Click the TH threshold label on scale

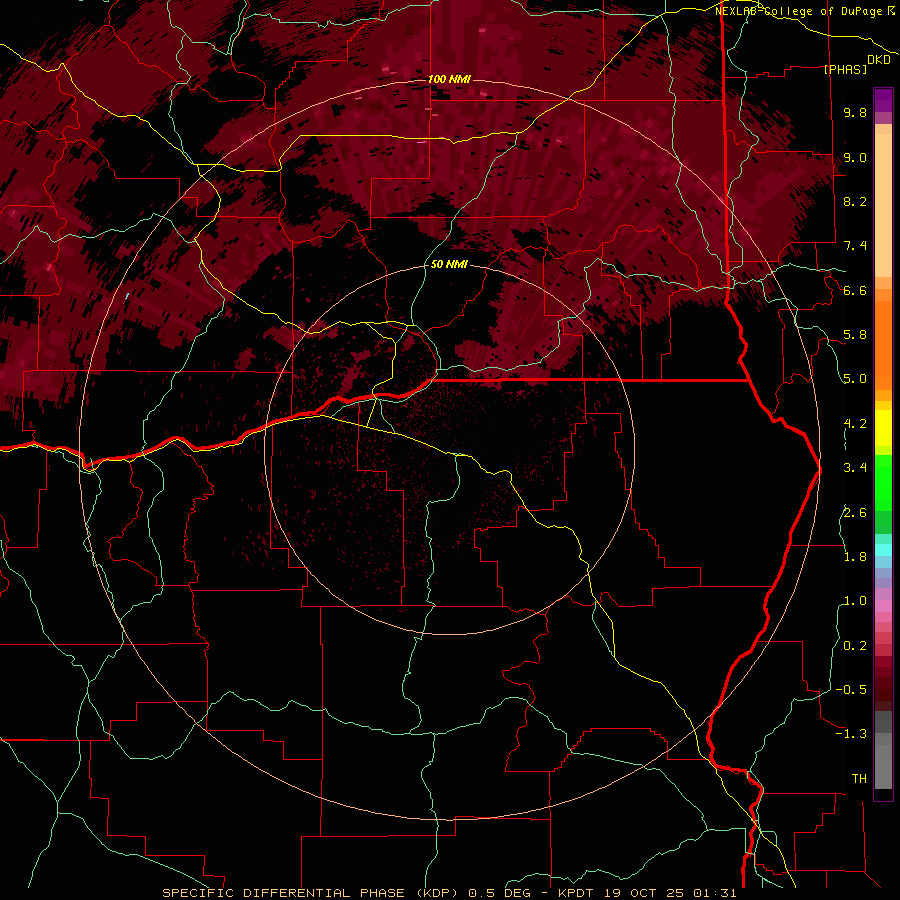point(859,779)
